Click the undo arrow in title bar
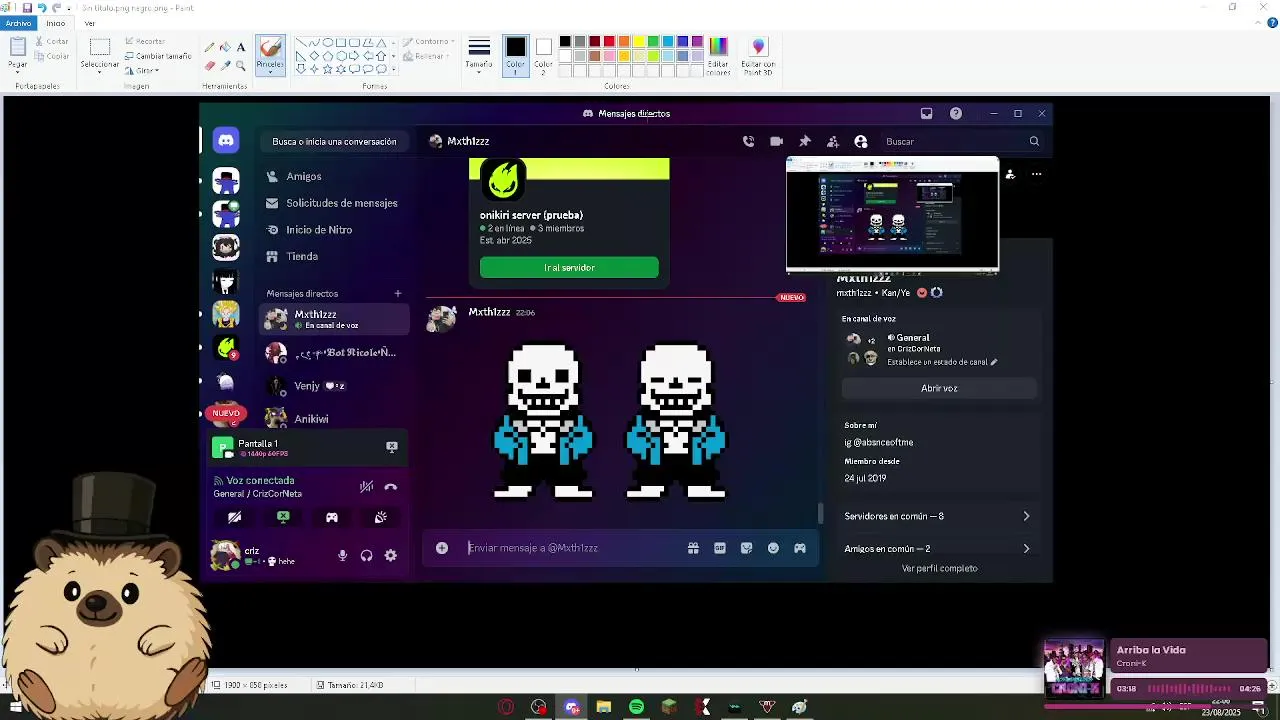 coord(42,8)
